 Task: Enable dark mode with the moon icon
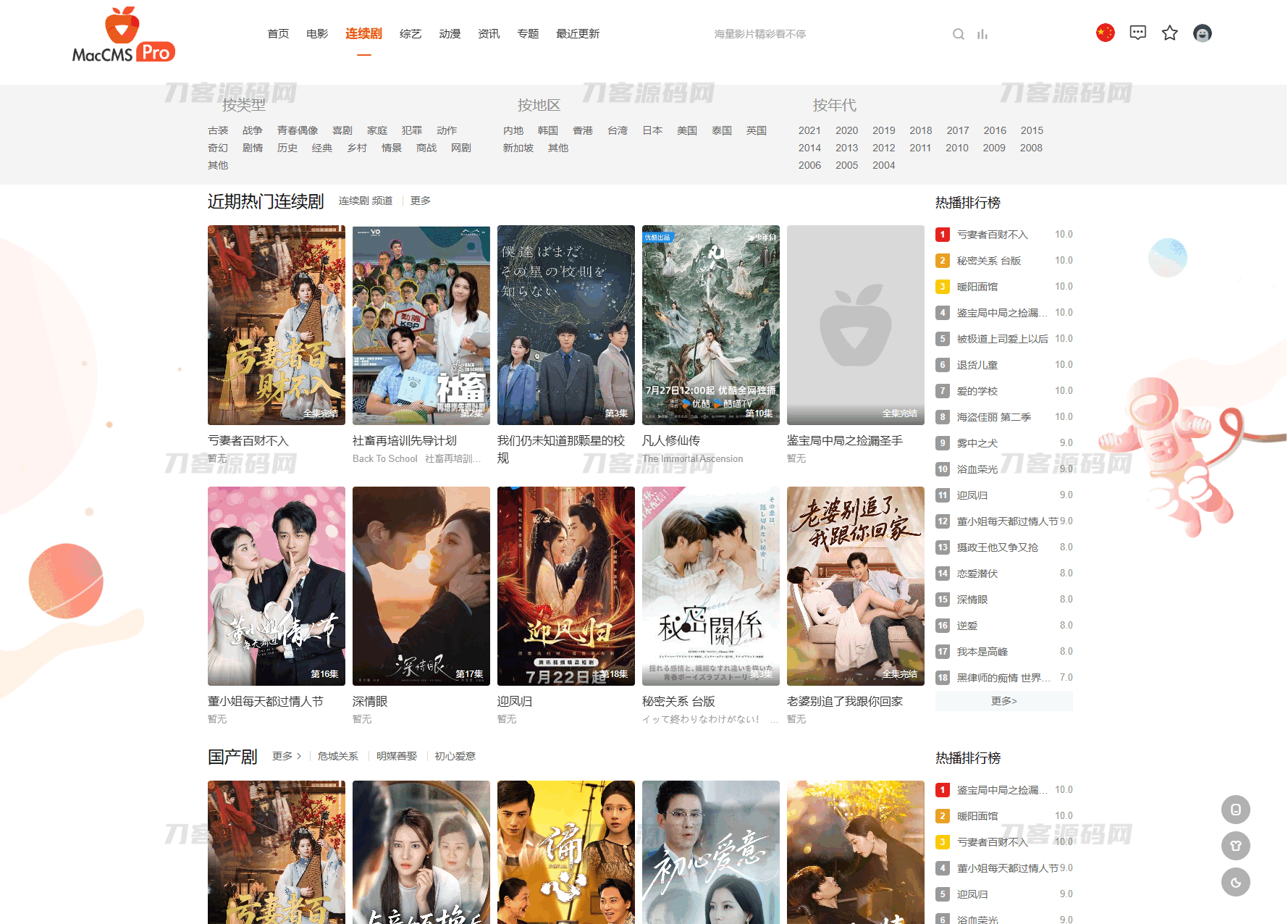coord(1236,882)
